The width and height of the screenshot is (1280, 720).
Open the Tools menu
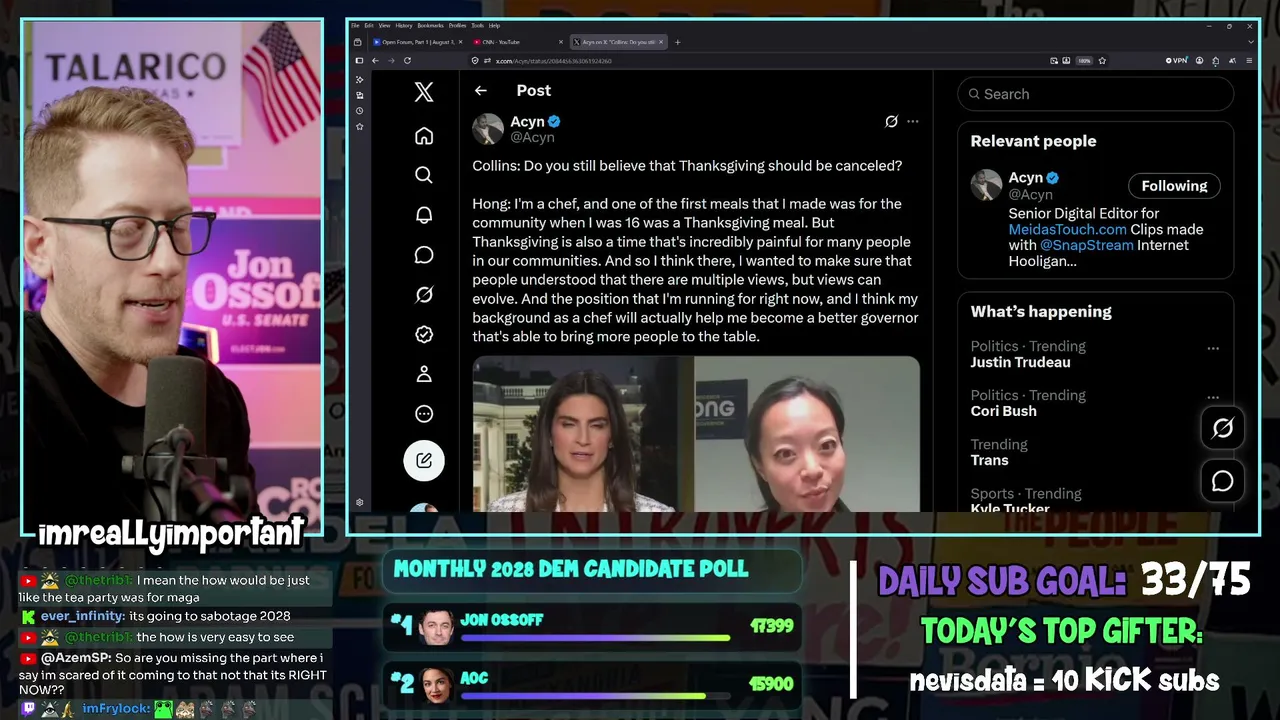pos(478,25)
